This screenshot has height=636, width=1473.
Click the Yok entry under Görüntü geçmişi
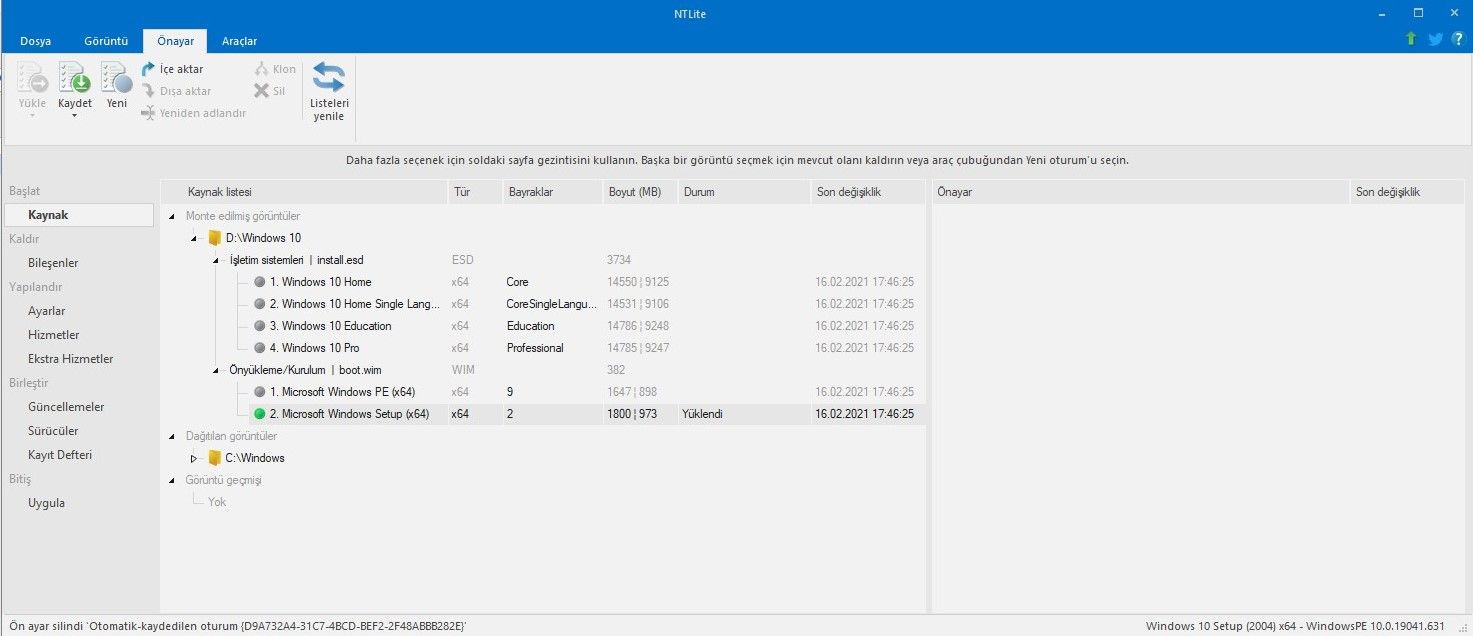[217, 502]
